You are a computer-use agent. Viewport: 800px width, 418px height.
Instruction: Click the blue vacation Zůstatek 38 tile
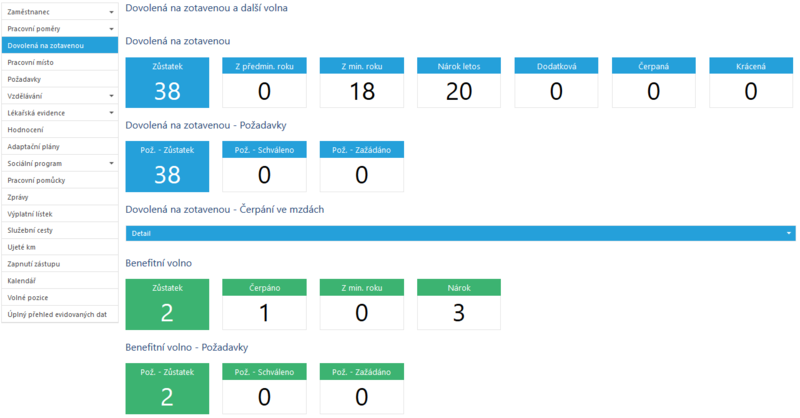167,82
